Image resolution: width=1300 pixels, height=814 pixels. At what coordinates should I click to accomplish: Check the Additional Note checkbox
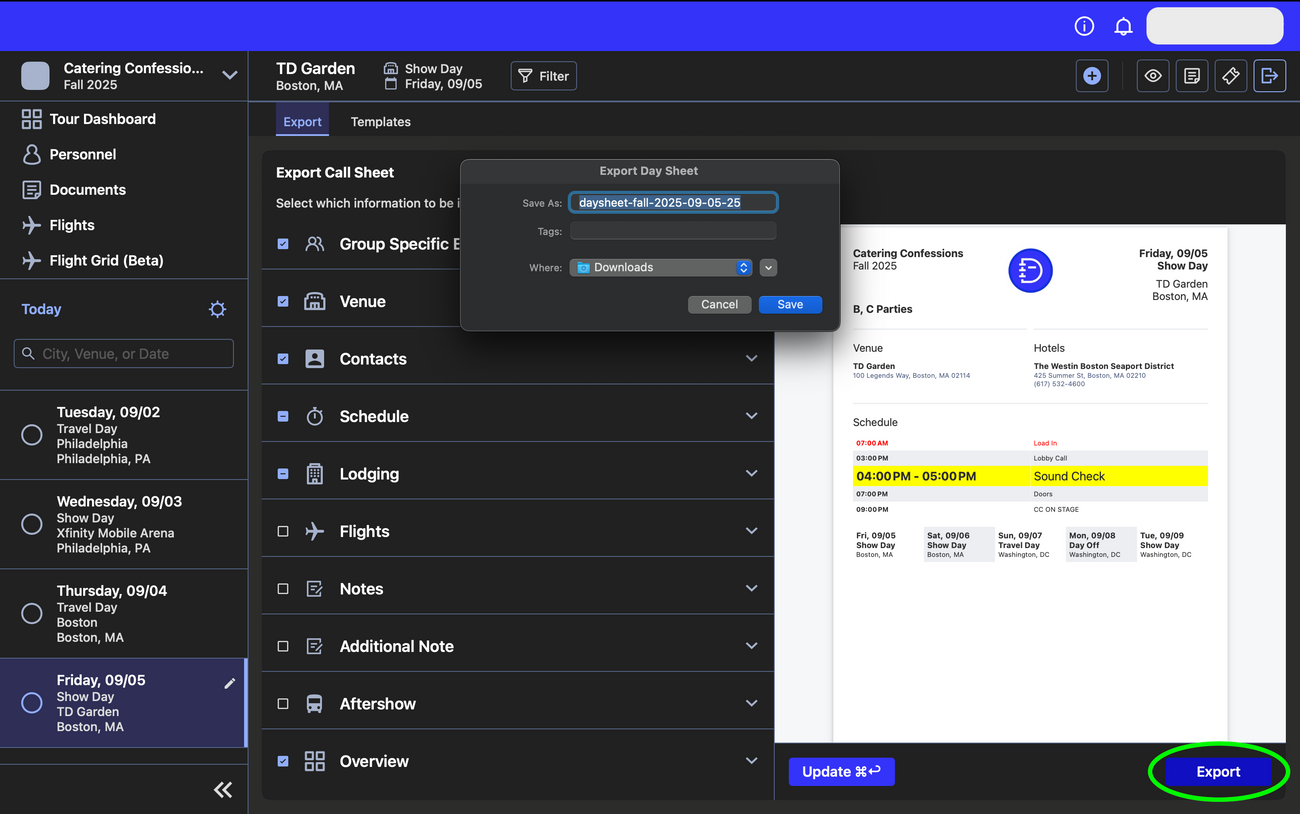tap(283, 646)
